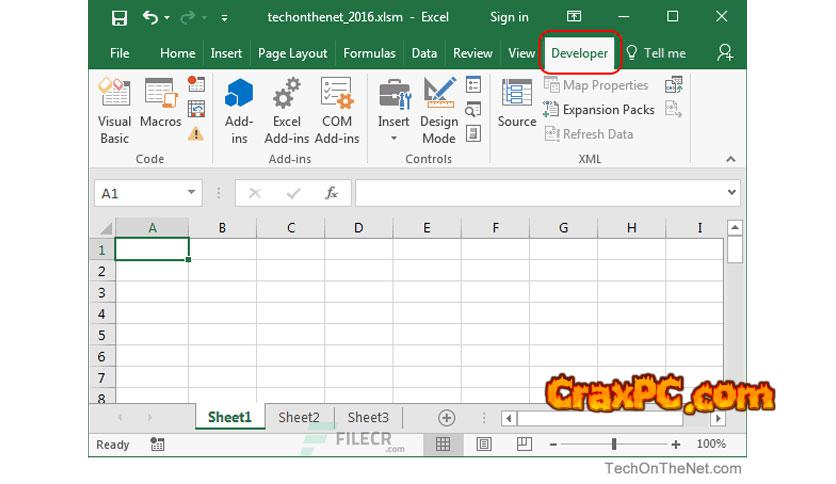Expand the Insert controls dropdown
The image size is (836, 484).
[394, 139]
